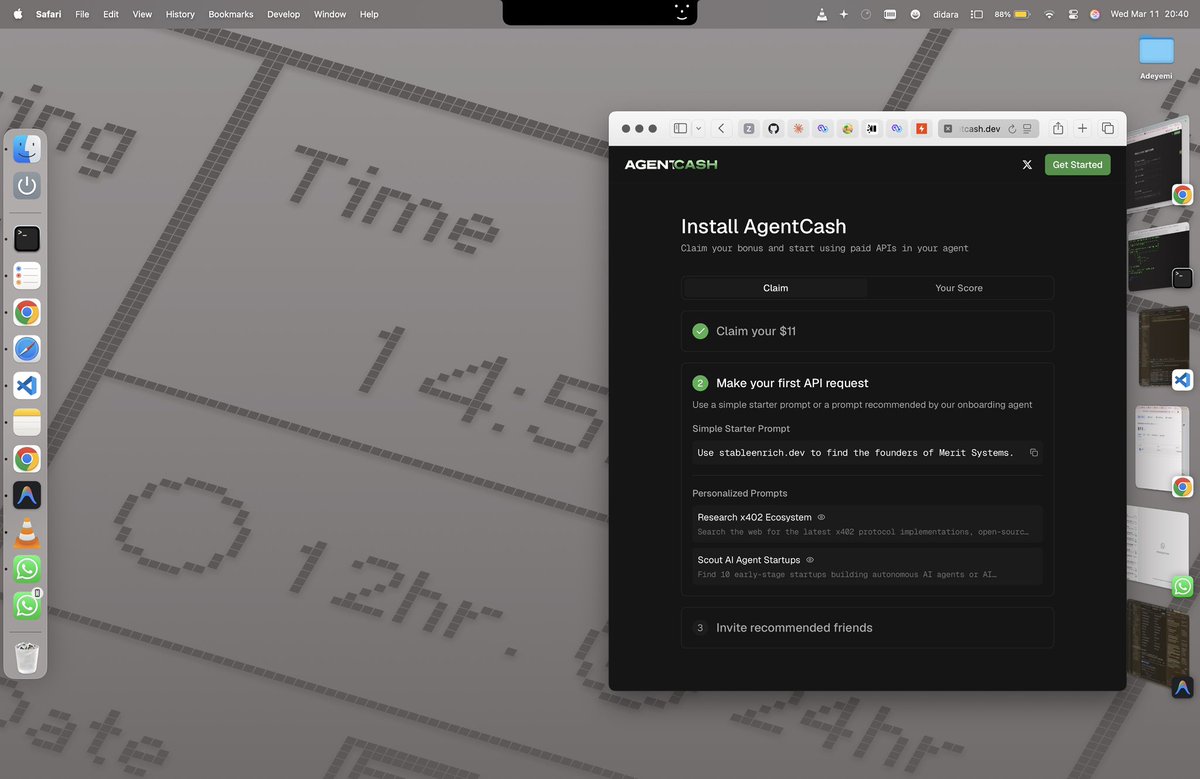Image resolution: width=1200 pixels, height=779 pixels.
Task: Copy the simple starter prompt
Action: click(1034, 453)
